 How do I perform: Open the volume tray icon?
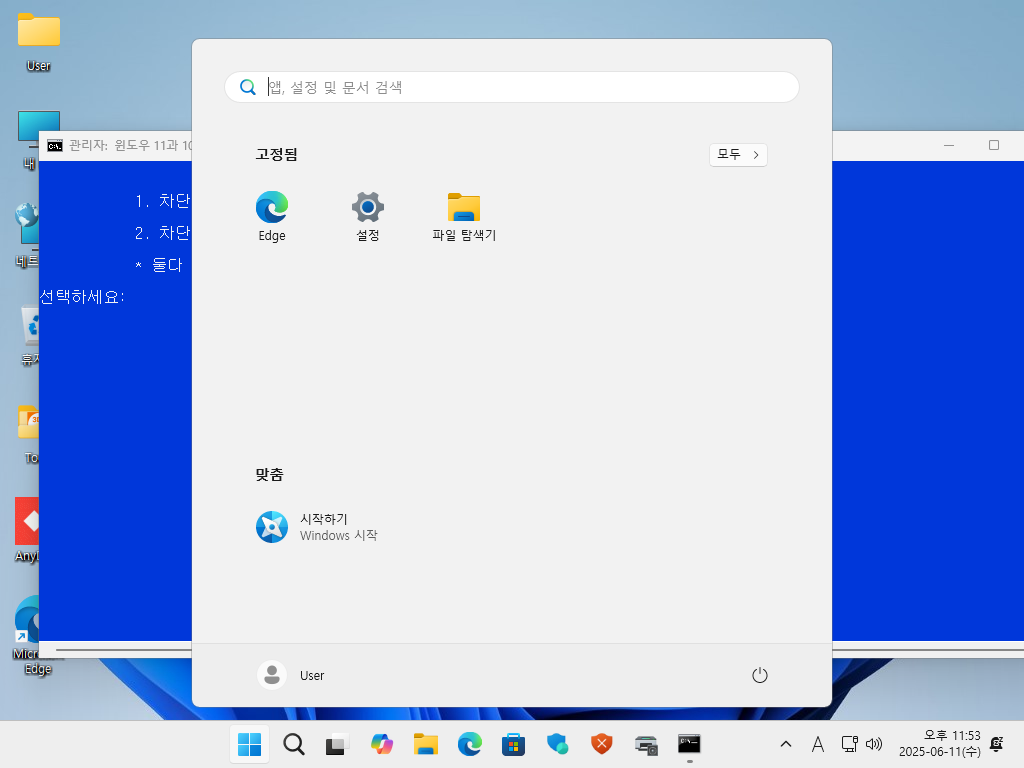point(874,744)
